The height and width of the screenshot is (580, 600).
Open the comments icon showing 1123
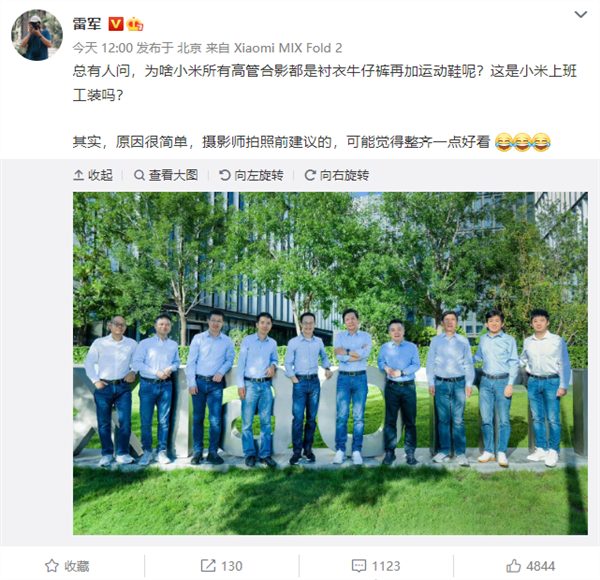[x=359, y=566]
